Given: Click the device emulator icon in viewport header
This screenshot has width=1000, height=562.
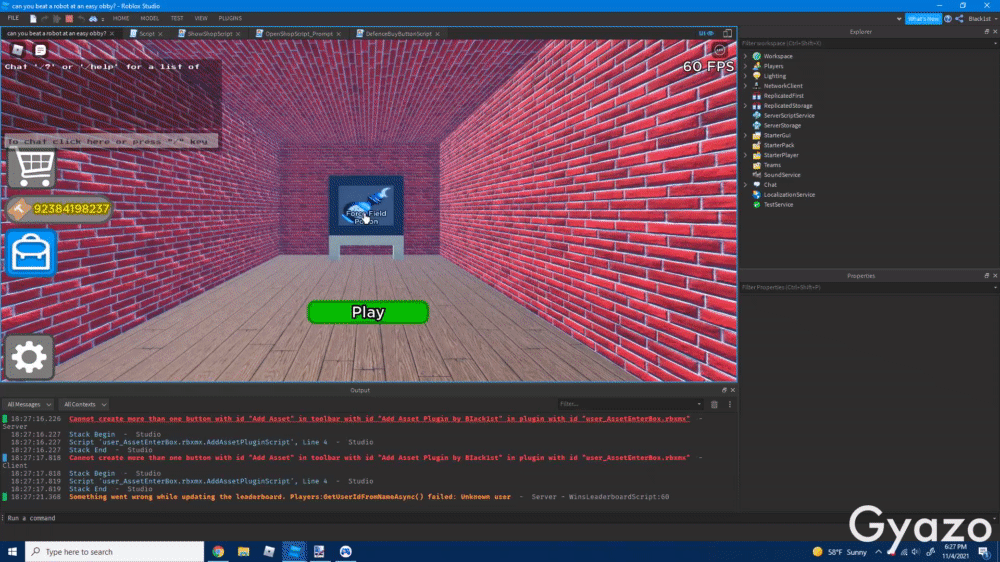Looking at the screenshot, I should tap(728, 33).
